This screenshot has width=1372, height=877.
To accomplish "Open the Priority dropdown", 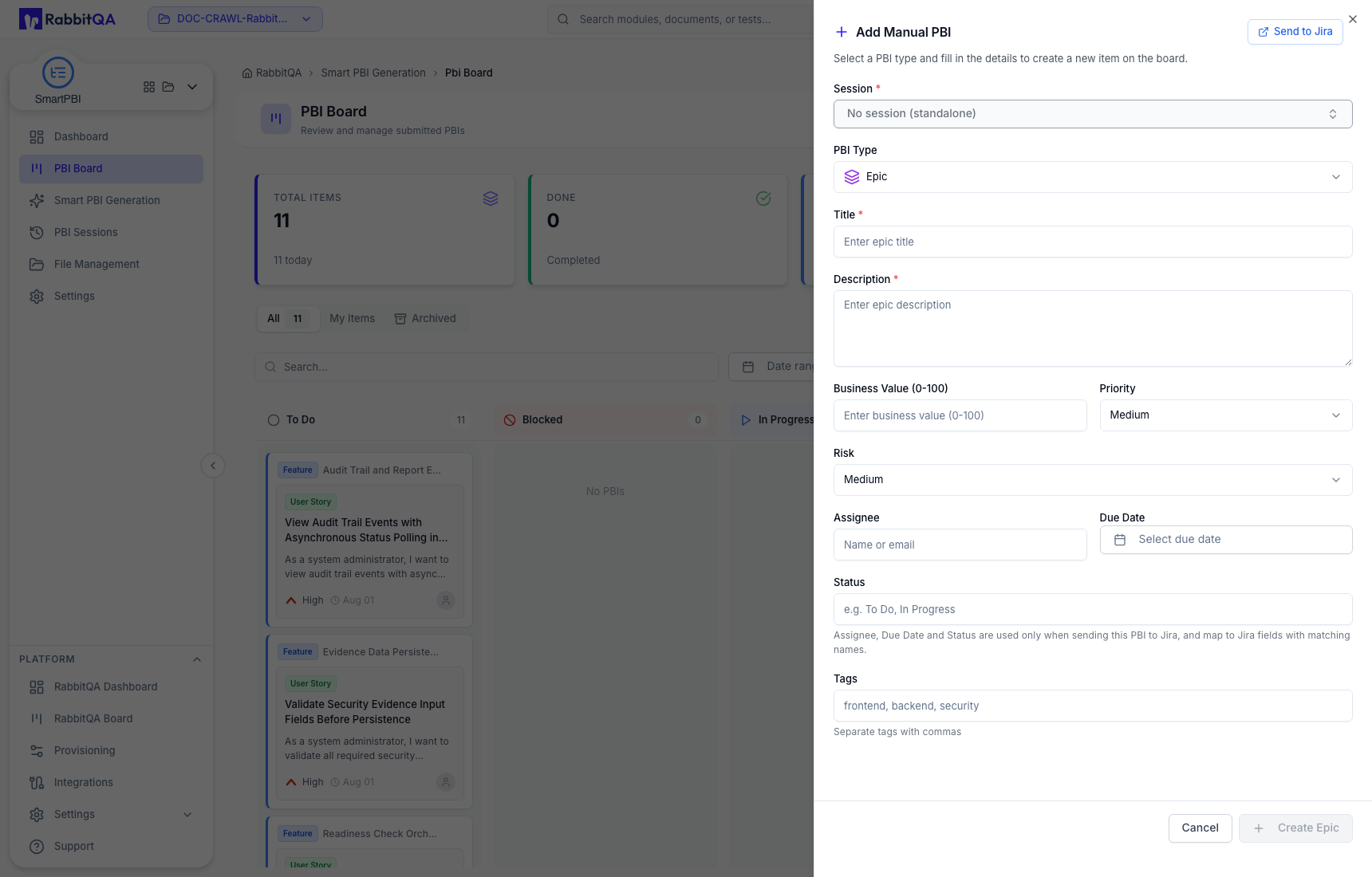I will click(1226, 415).
